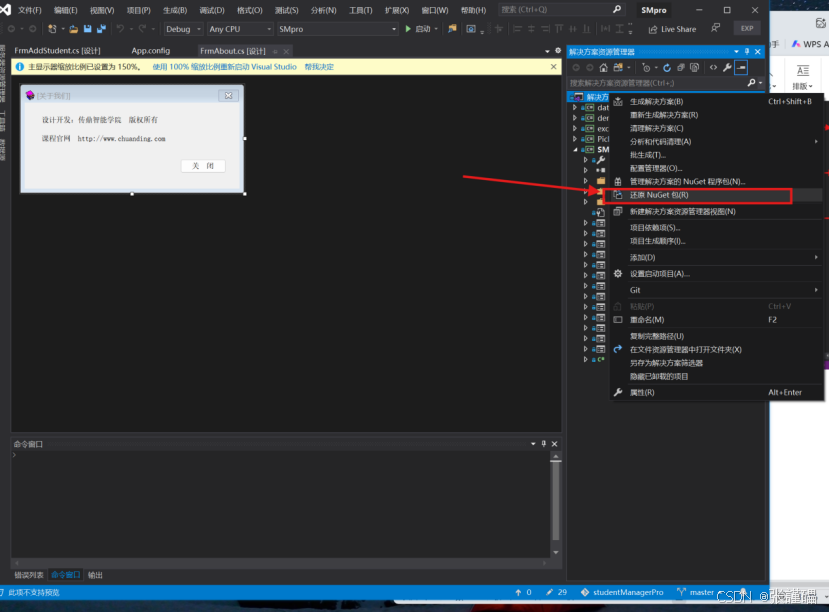Open the Any CPU platform dropdown
Viewport: 829px width, 613px height.
click(x=240, y=29)
